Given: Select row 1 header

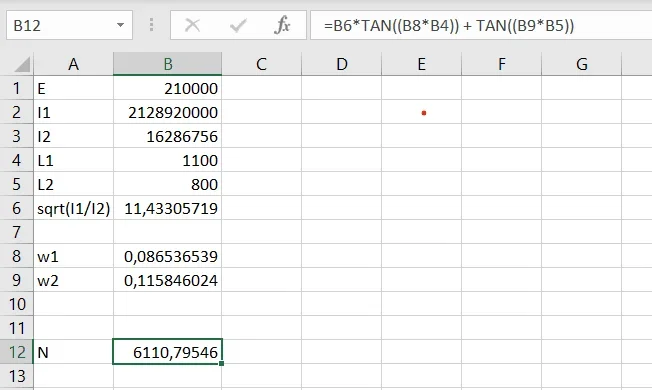Looking at the screenshot, I should pyautogui.click(x=17, y=88).
